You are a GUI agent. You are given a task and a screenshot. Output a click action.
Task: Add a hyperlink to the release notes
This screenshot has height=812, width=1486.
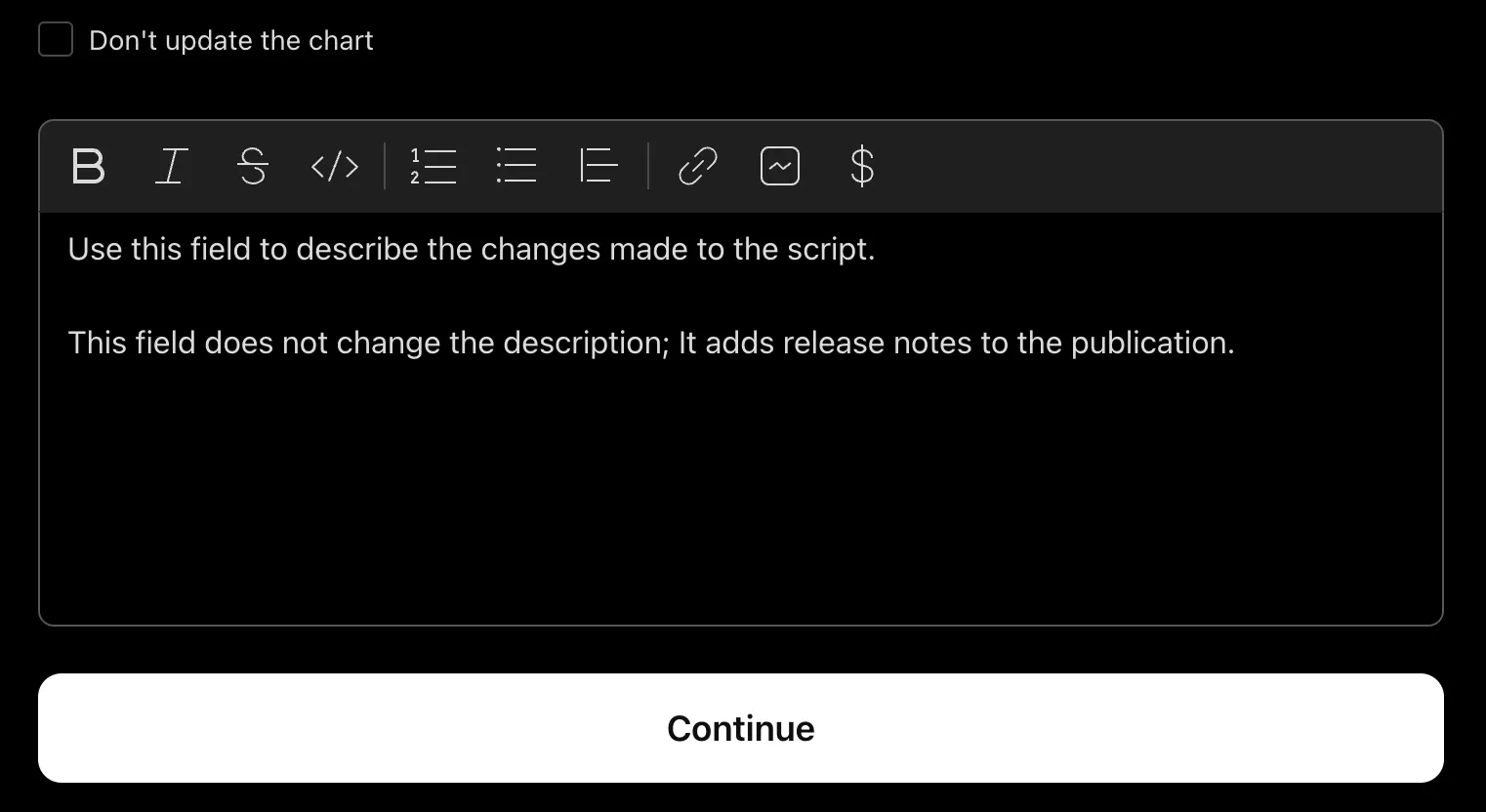coord(697,167)
